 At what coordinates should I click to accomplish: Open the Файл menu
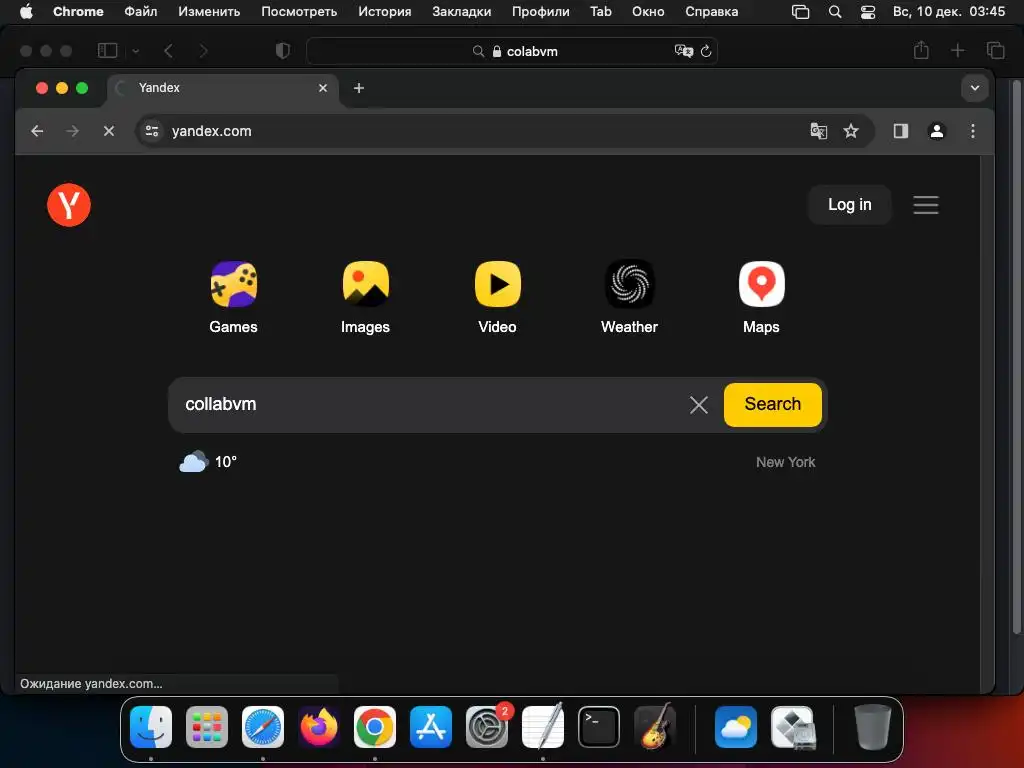tap(140, 12)
